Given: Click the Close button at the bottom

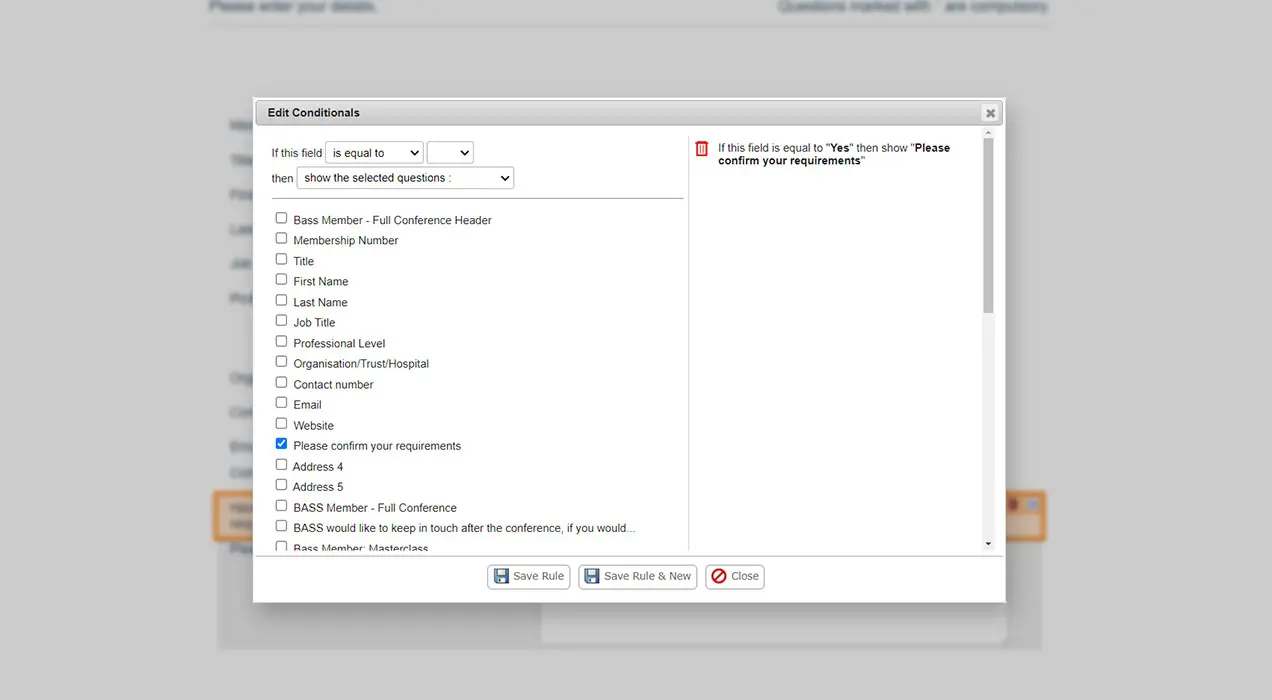Looking at the screenshot, I should (734, 576).
